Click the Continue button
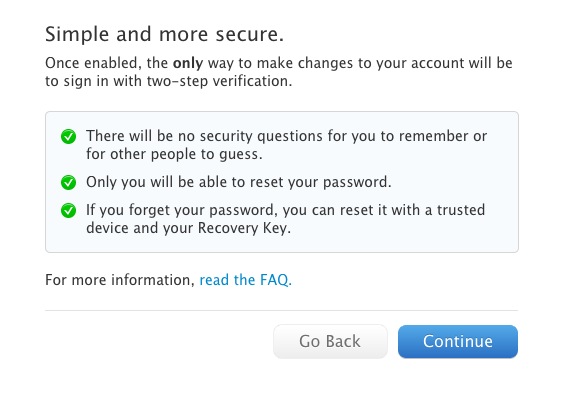Viewport: 567px width, 398px height. pos(458,341)
